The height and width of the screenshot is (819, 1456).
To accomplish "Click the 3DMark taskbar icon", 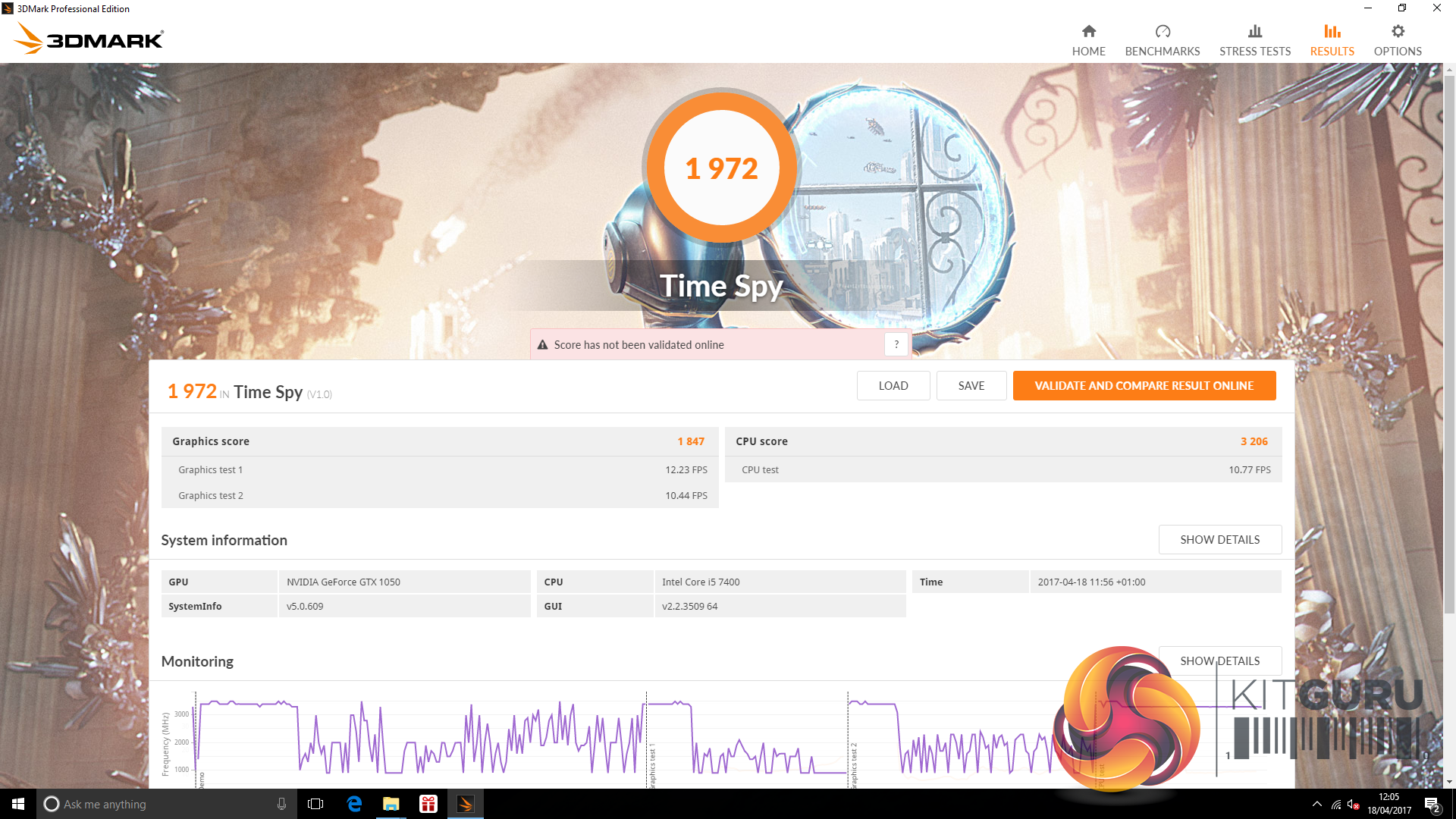I will 466,804.
